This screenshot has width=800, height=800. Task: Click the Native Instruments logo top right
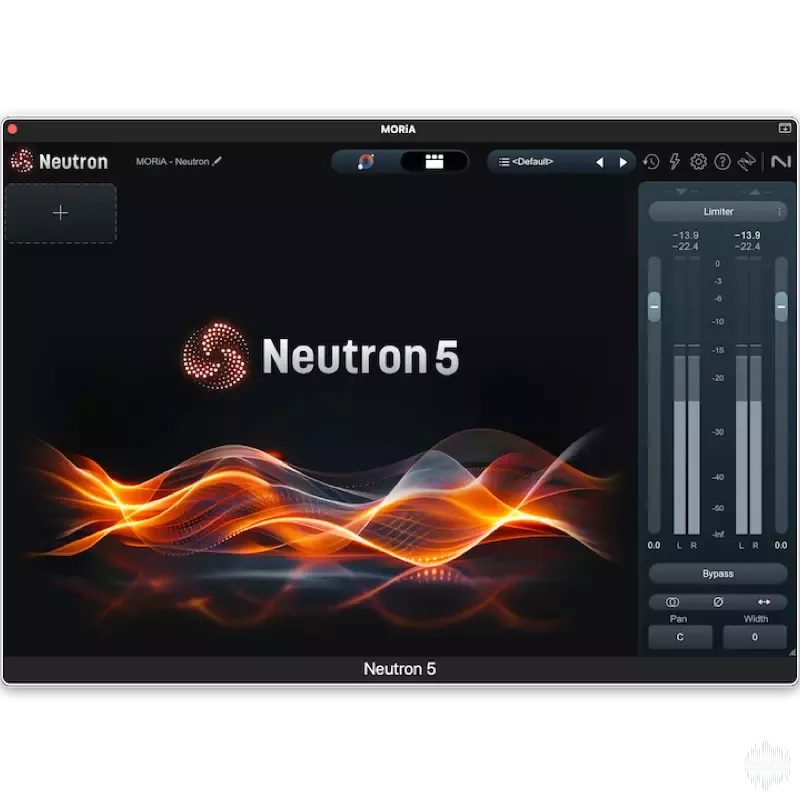coord(780,162)
